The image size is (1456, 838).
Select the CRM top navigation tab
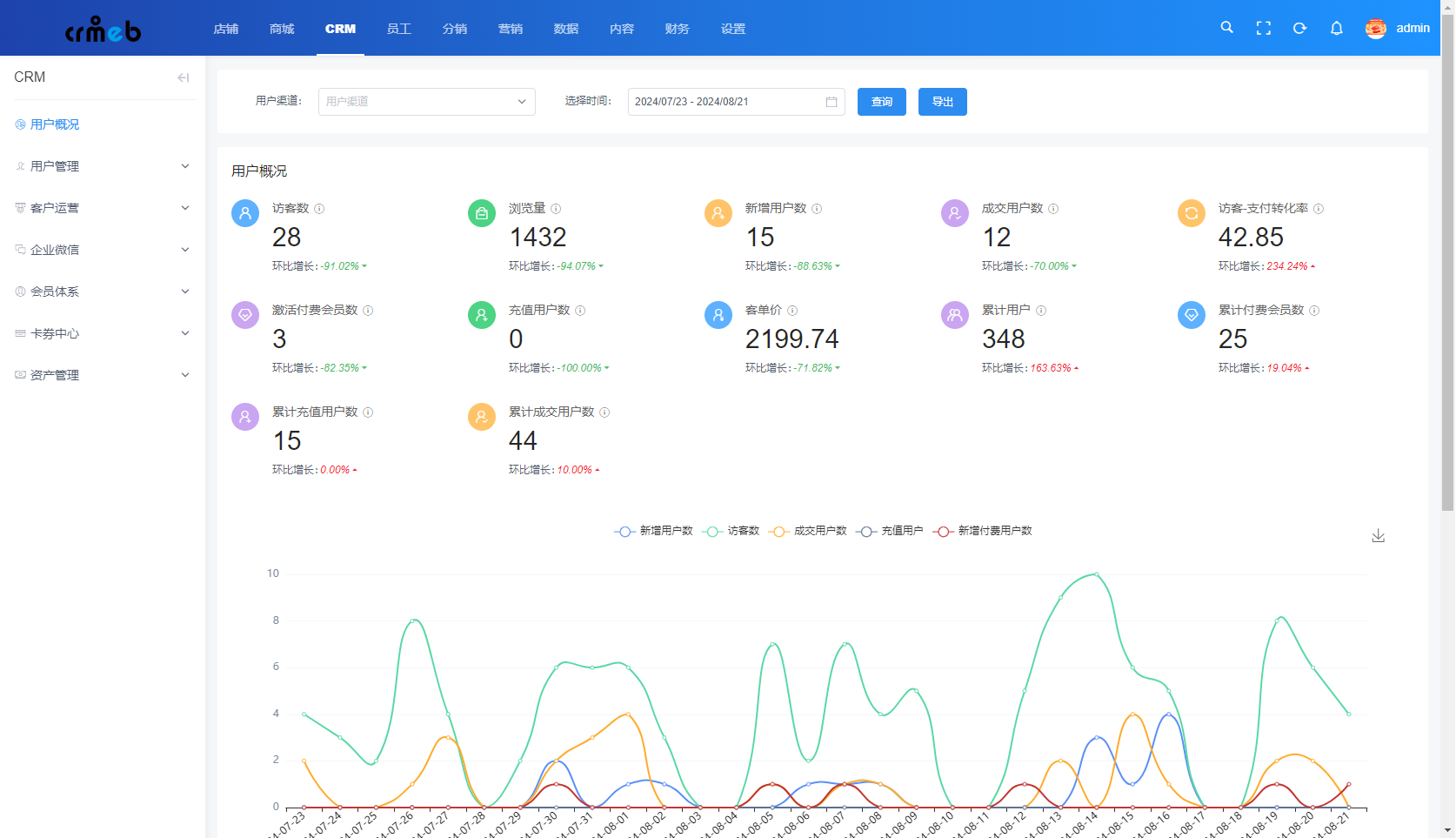[x=340, y=29]
